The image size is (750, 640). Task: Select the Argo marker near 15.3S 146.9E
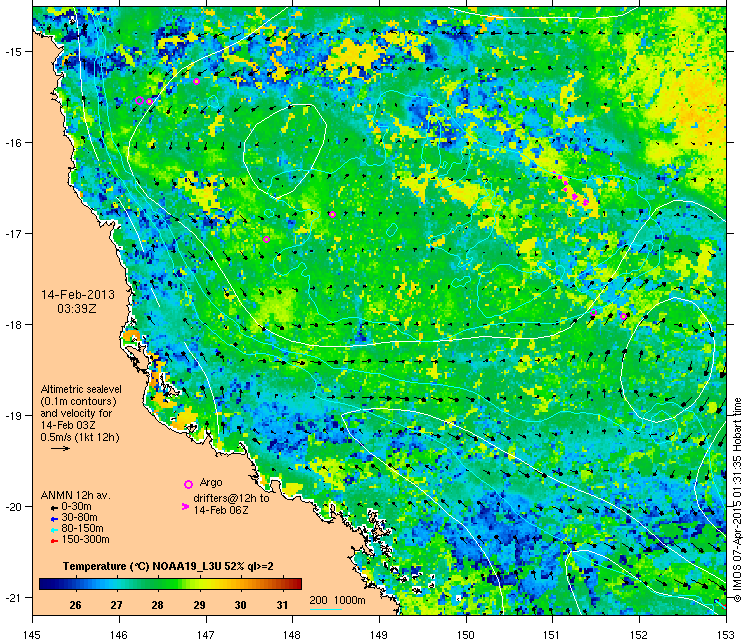coord(196,81)
